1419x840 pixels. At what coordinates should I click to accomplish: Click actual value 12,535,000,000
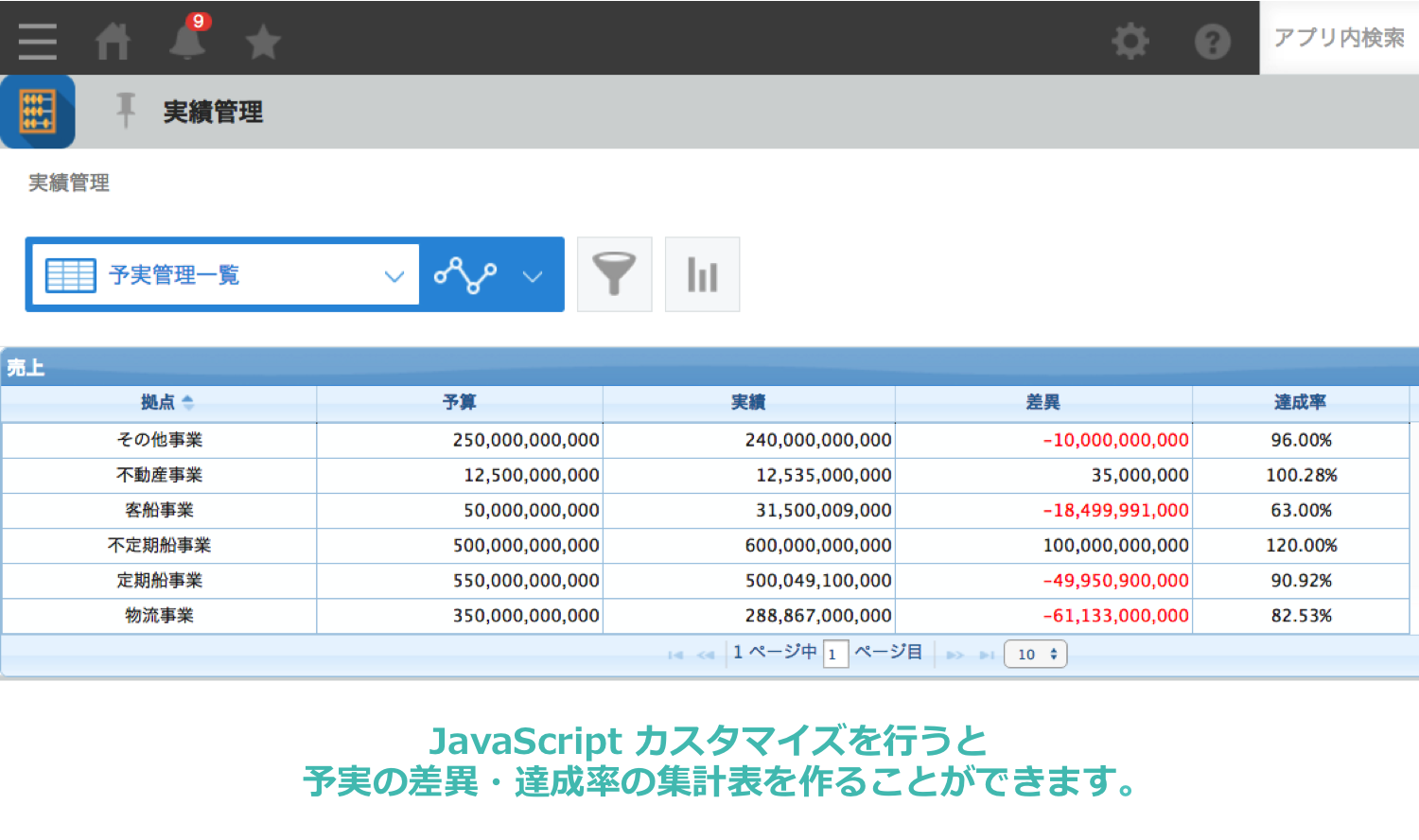pos(824,475)
